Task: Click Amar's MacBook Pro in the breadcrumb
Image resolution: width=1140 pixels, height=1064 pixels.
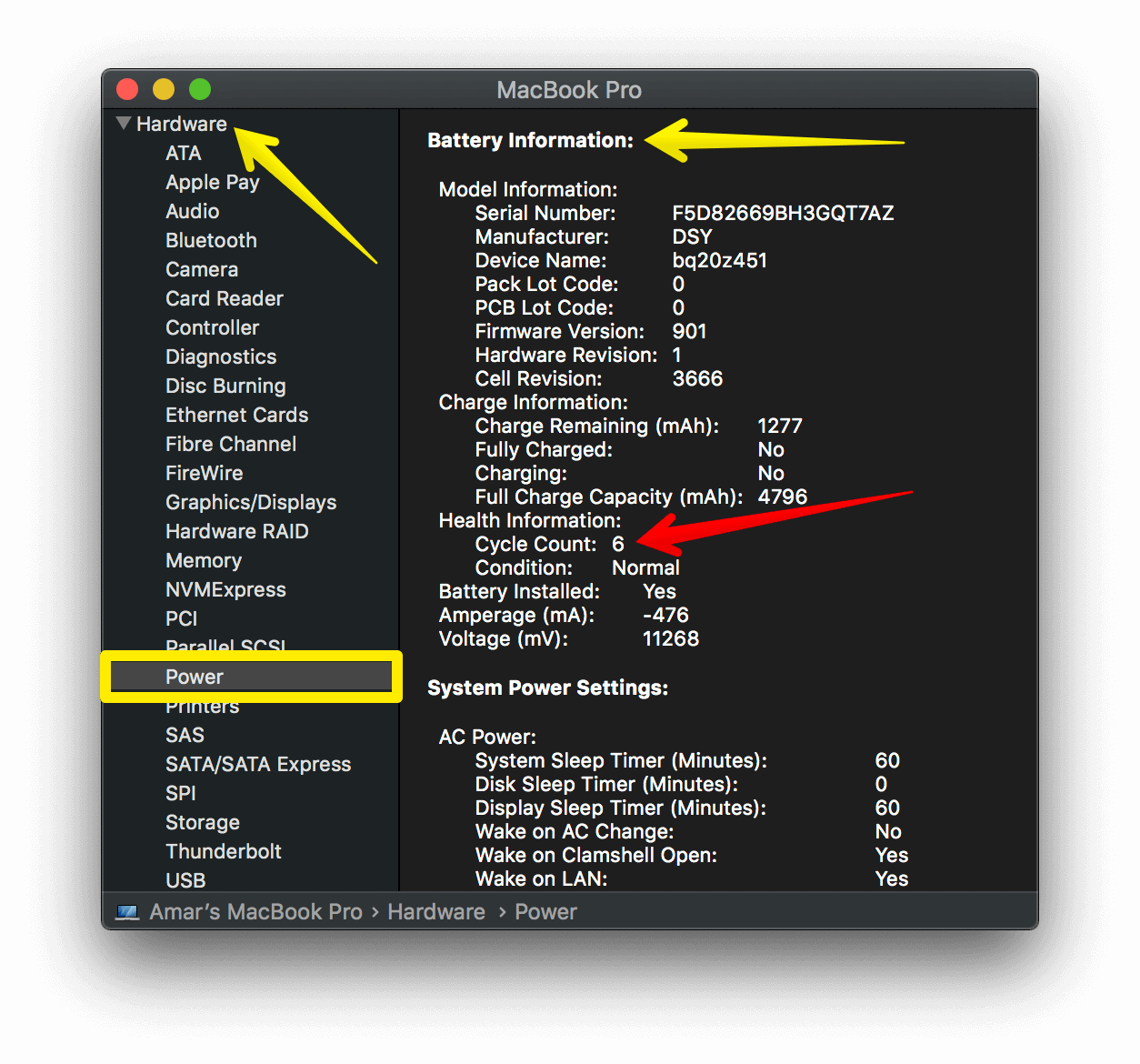Action: (x=255, y=911)
